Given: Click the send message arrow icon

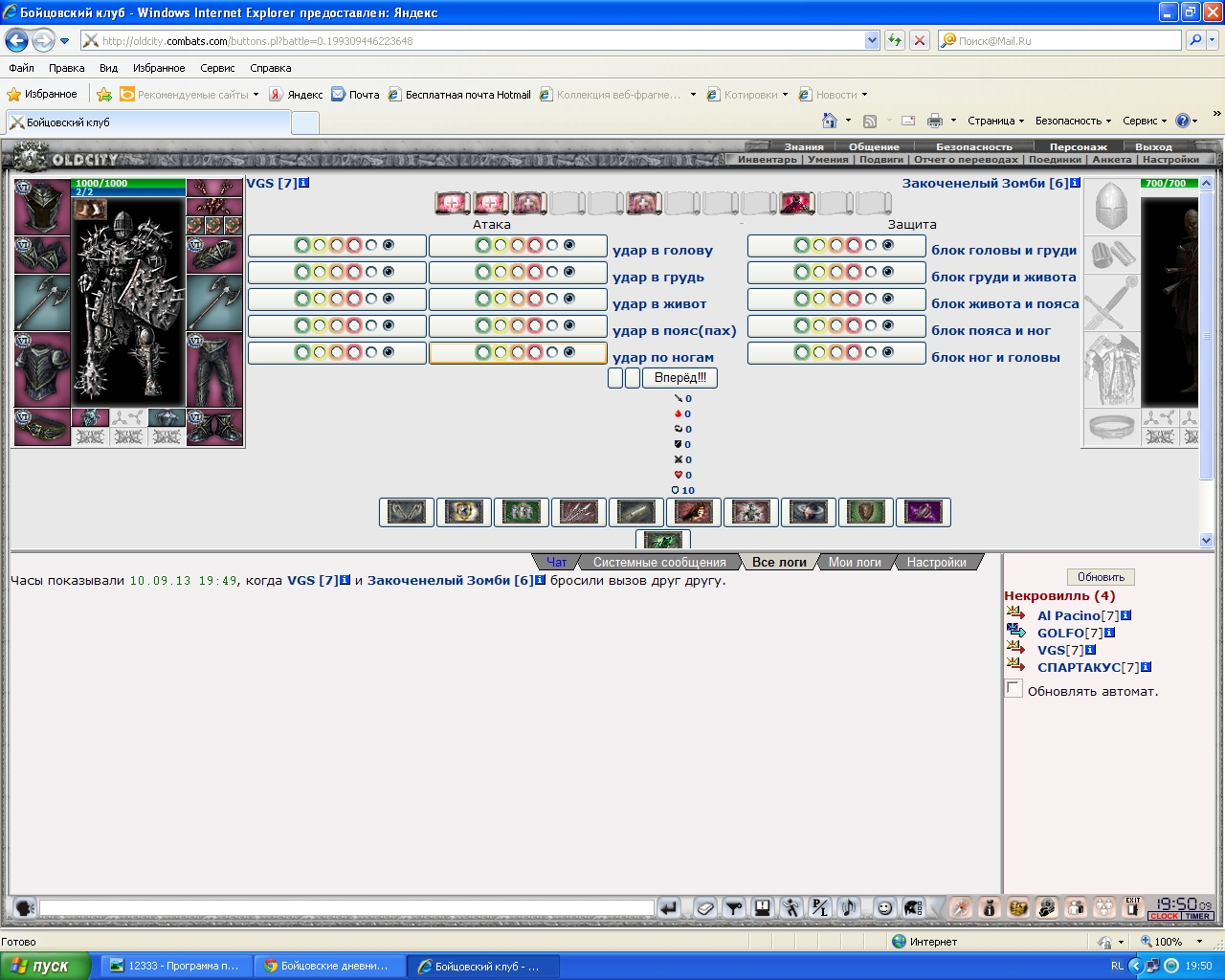Looking at the screenshot, I should [669, 907].
